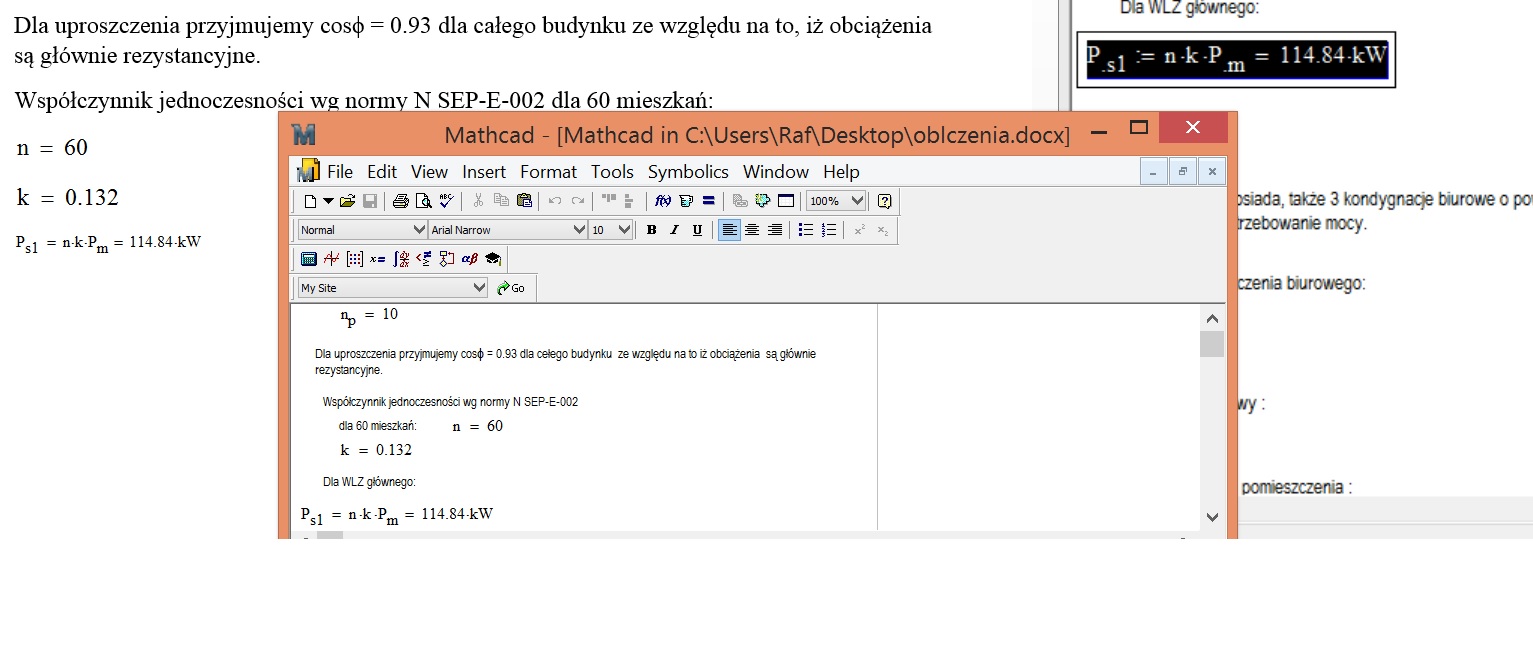
Task: Open the Resource Center help icon
Action: (884, 201)
